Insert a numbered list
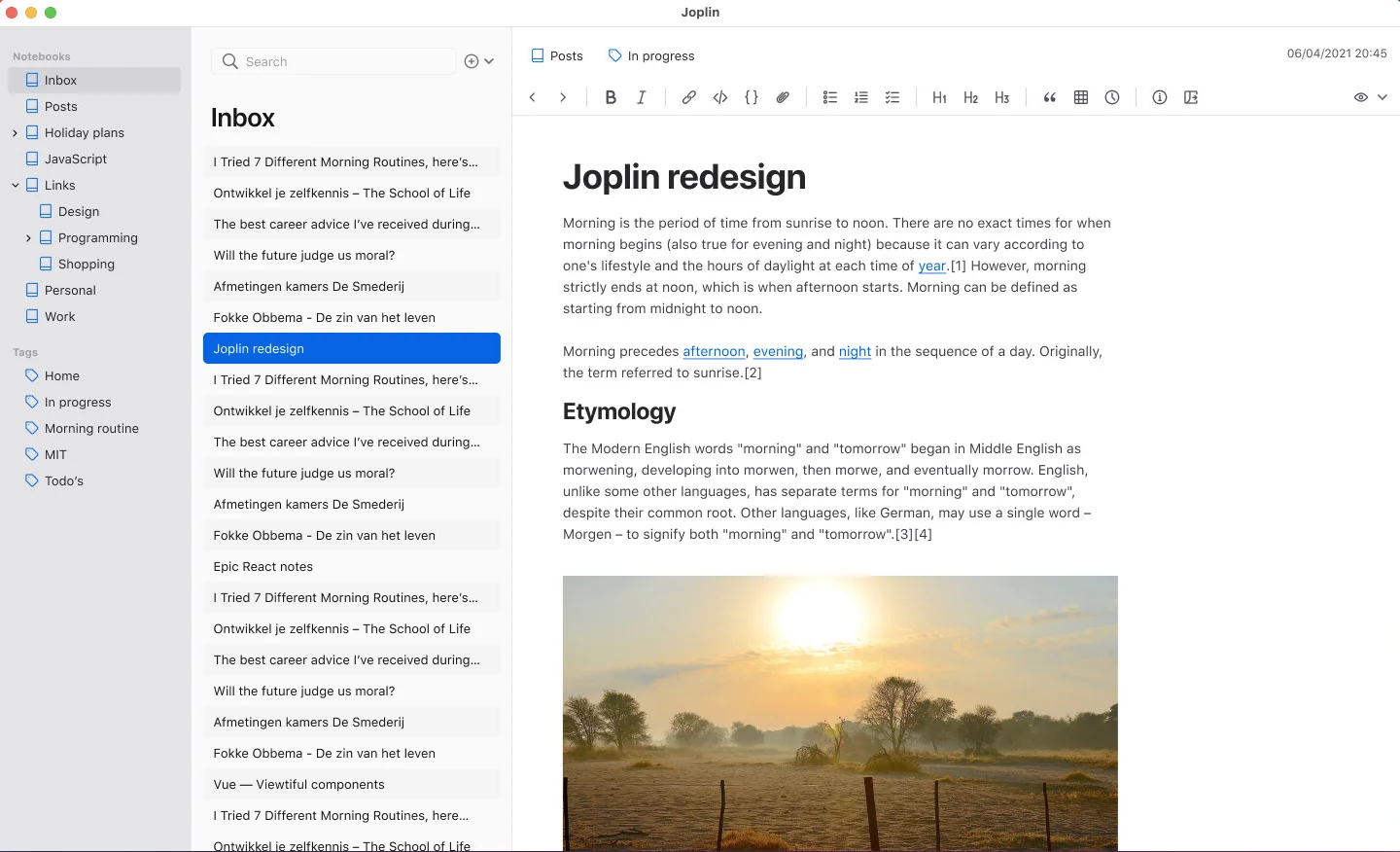1400x852 pixels. 861,97
